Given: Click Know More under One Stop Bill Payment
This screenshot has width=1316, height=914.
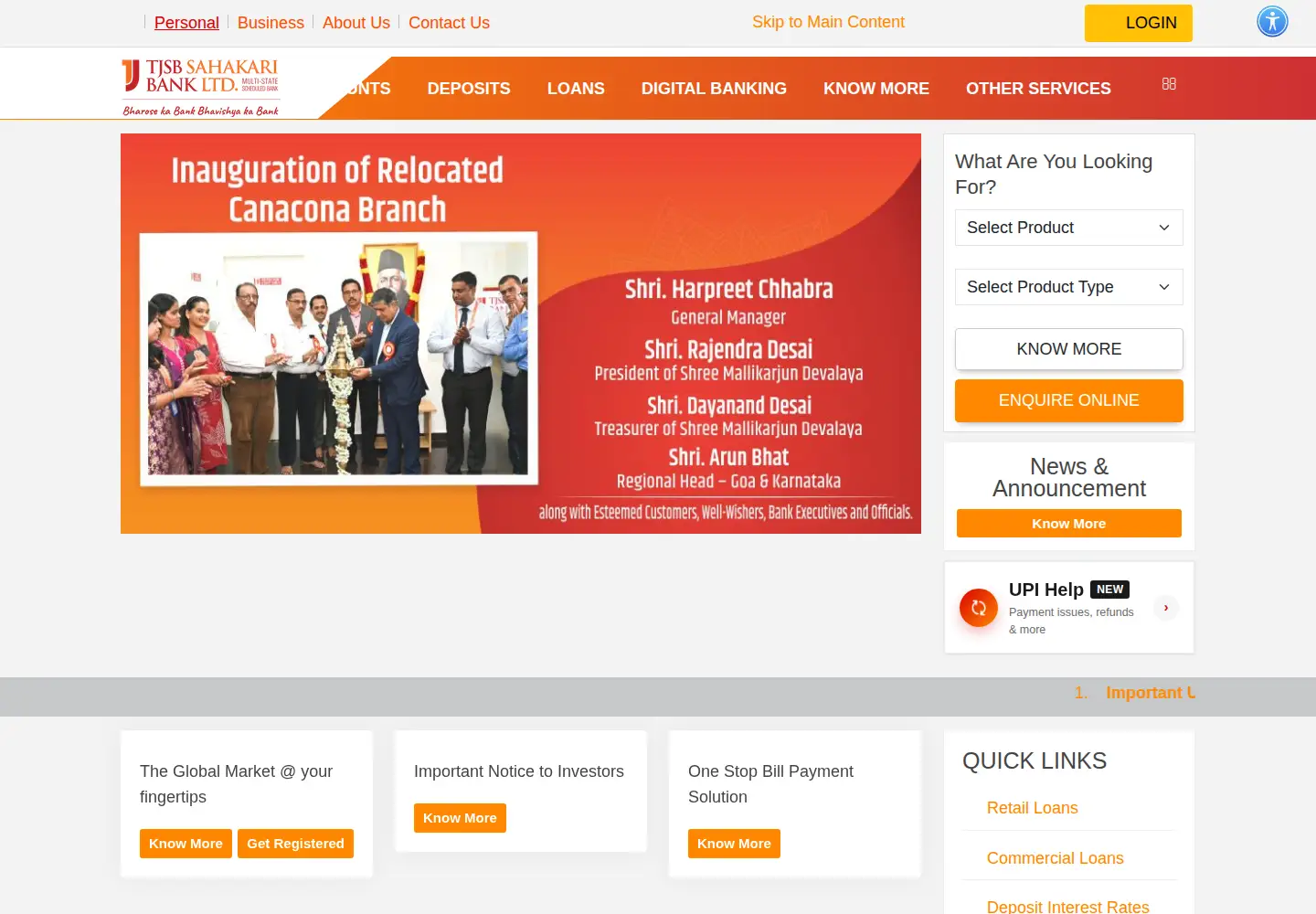Looking at the screenshot, I should [734, 844].
